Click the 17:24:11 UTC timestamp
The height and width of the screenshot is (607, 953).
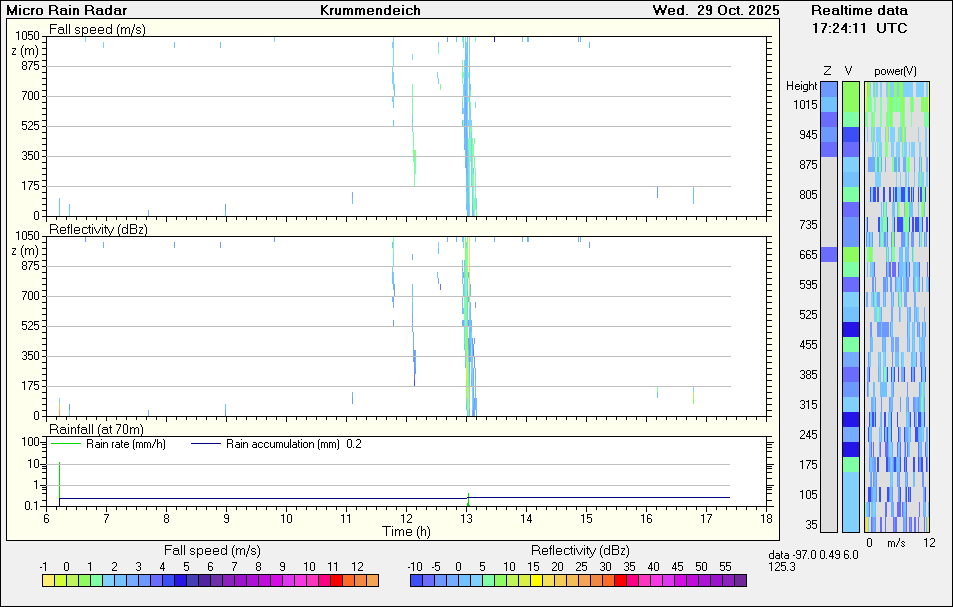click(859, 28)
